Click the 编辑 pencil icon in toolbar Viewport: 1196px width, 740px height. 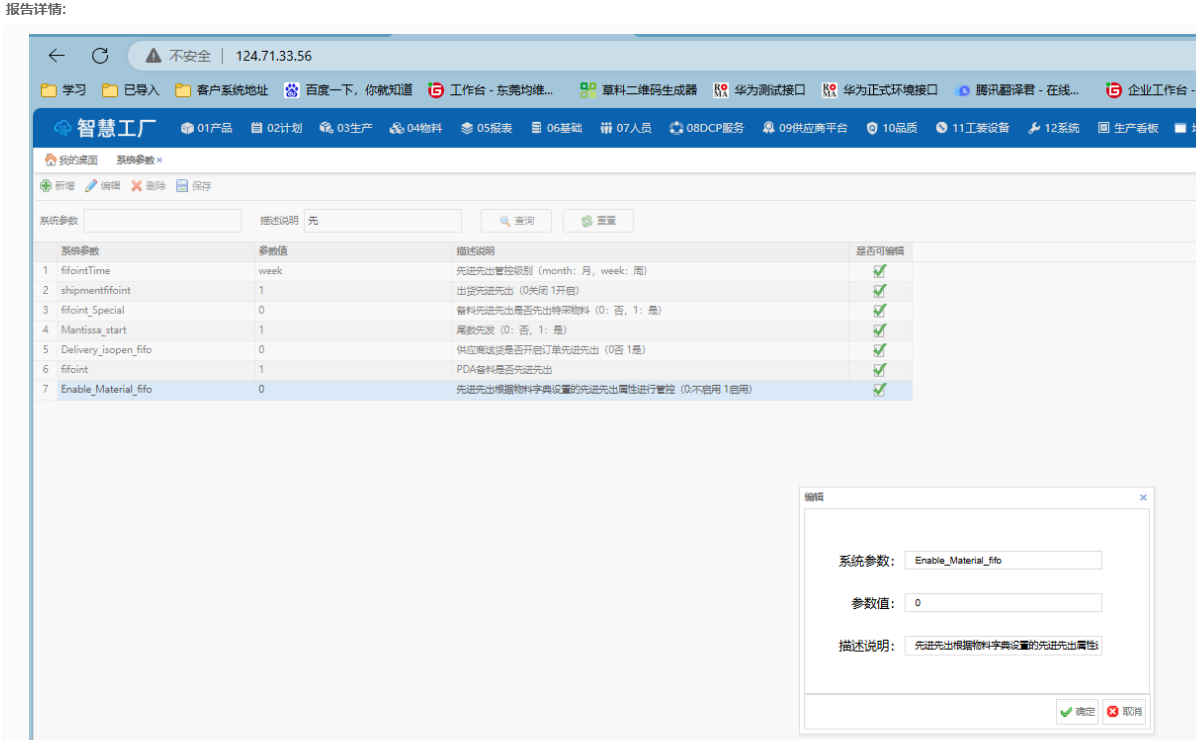click(91, 186)
